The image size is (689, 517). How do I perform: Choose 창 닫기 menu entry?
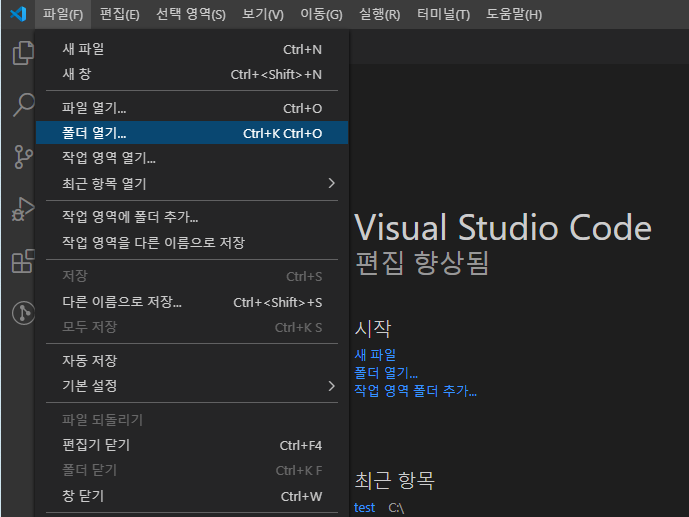(192, 496)
